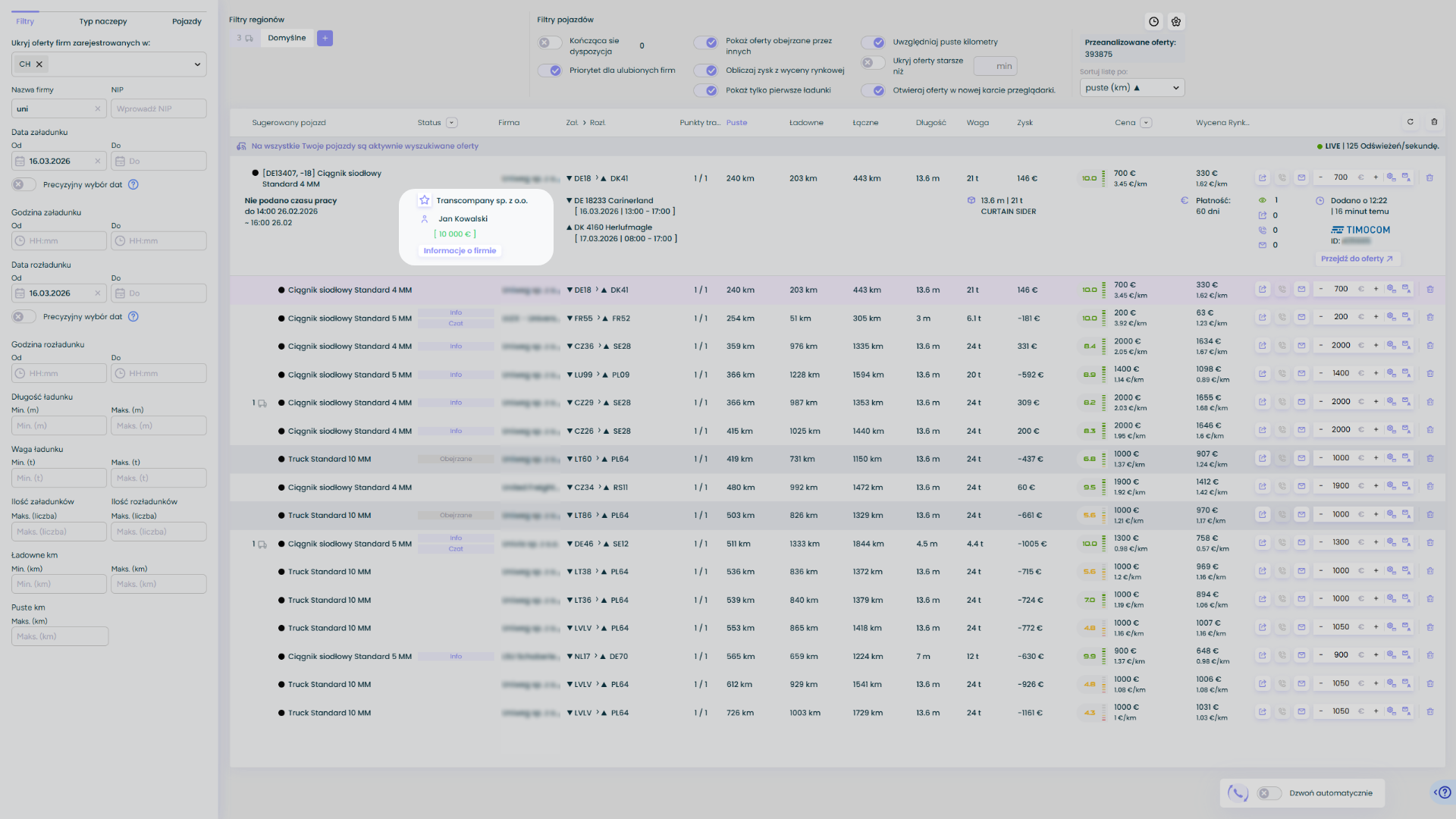Click the refresh list icon in table header

[1410, 122]
